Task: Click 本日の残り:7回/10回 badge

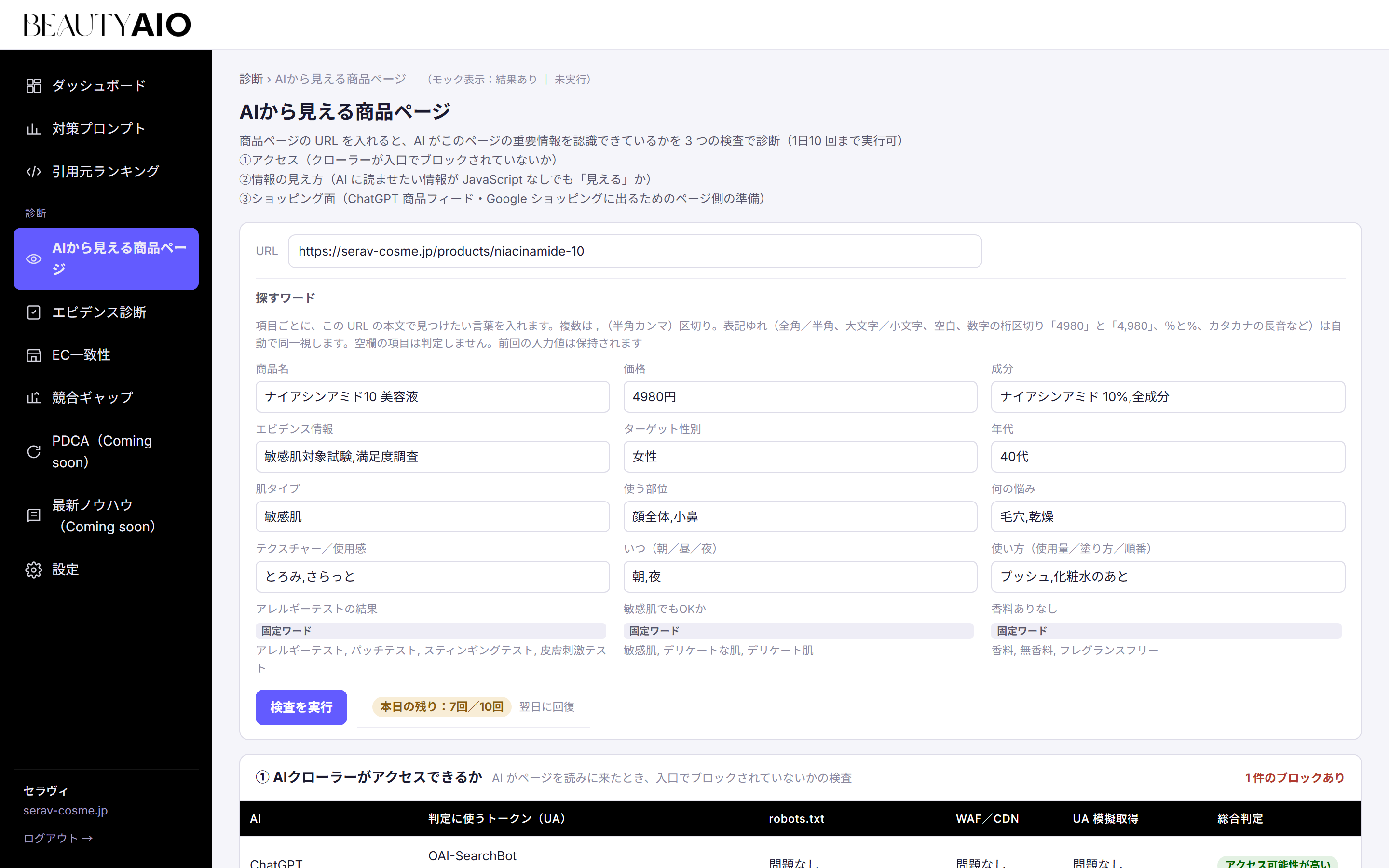Action: point(441,706)
